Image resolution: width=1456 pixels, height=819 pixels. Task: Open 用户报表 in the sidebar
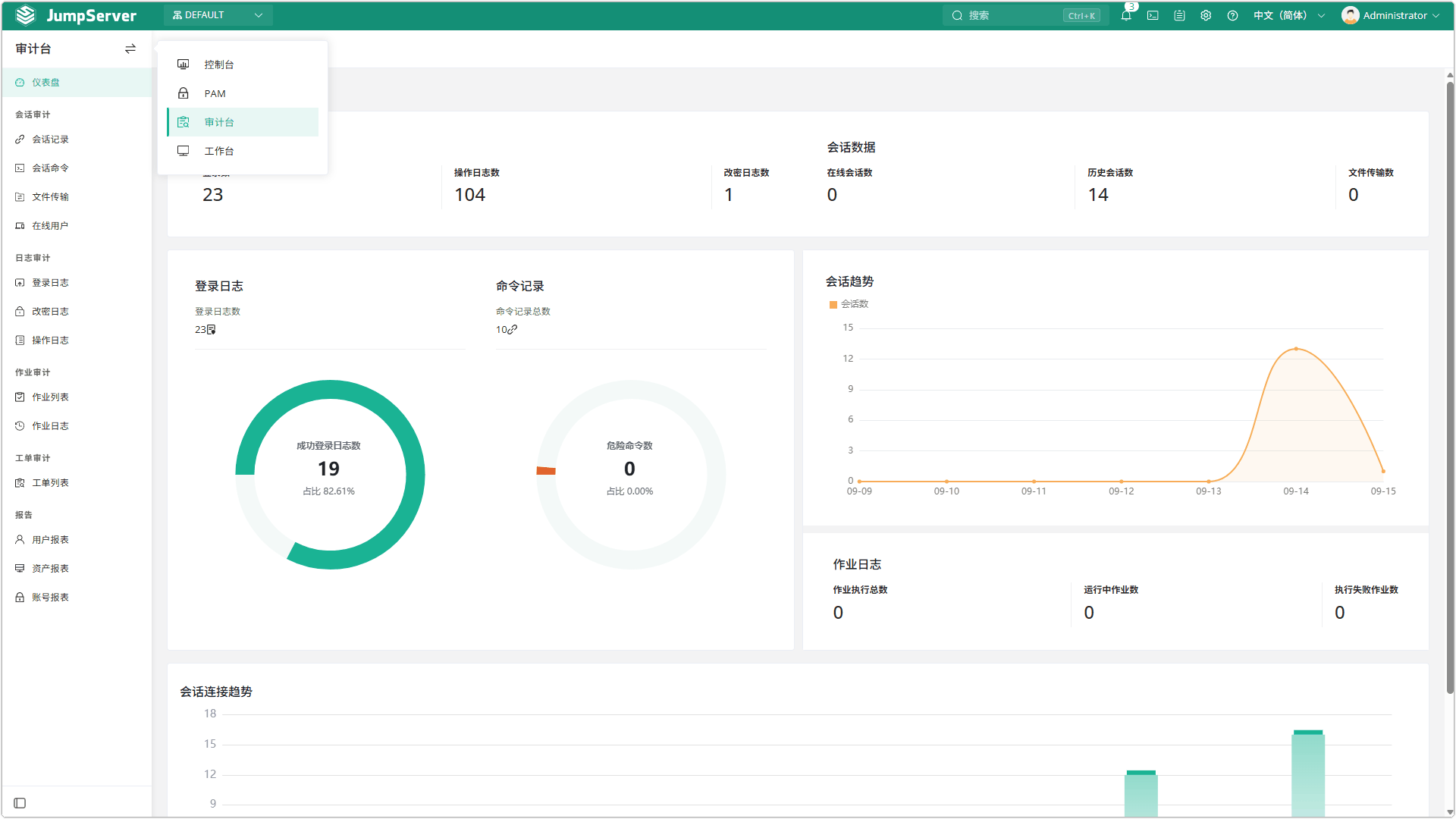(x=77, y=540)
